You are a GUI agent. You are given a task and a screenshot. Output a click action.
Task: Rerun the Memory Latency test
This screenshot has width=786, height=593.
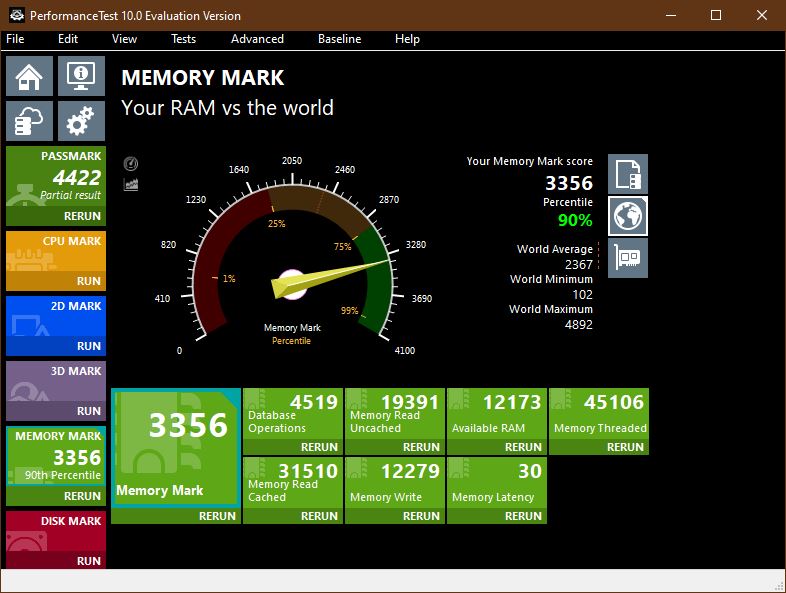click(497, 516)
